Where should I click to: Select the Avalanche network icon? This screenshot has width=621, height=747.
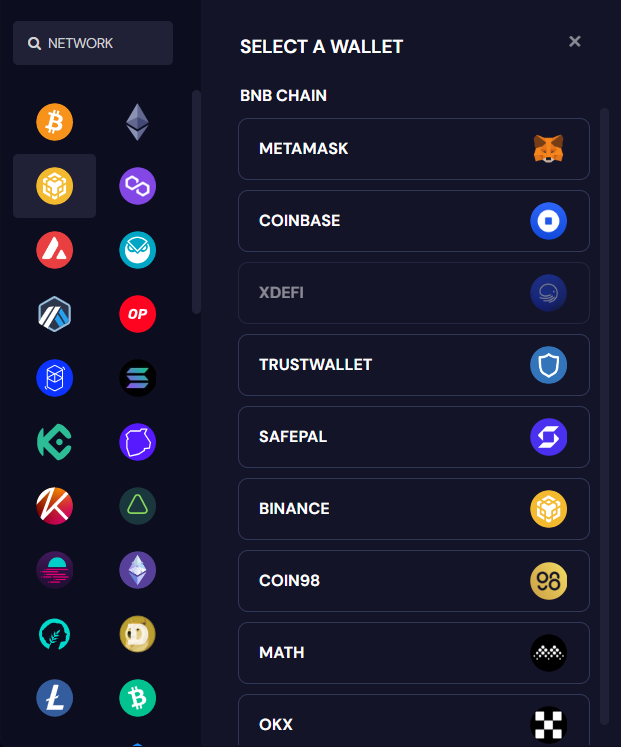click(x=55, y=250)
